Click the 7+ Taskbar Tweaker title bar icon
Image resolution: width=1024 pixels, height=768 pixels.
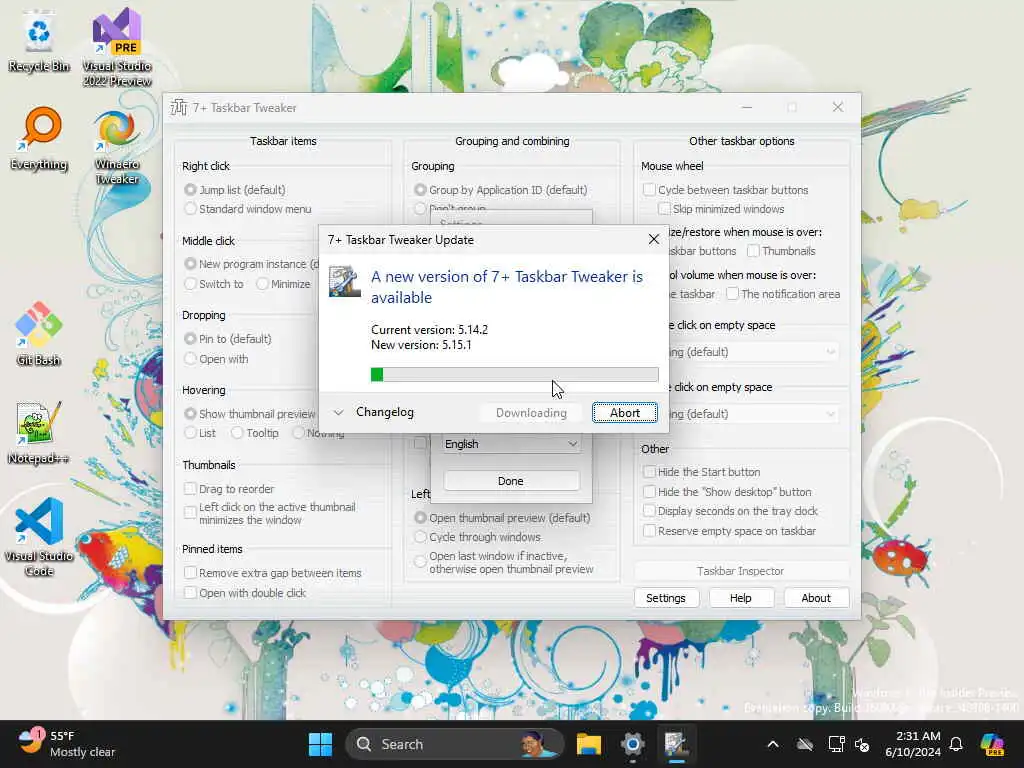click(178, 107)
